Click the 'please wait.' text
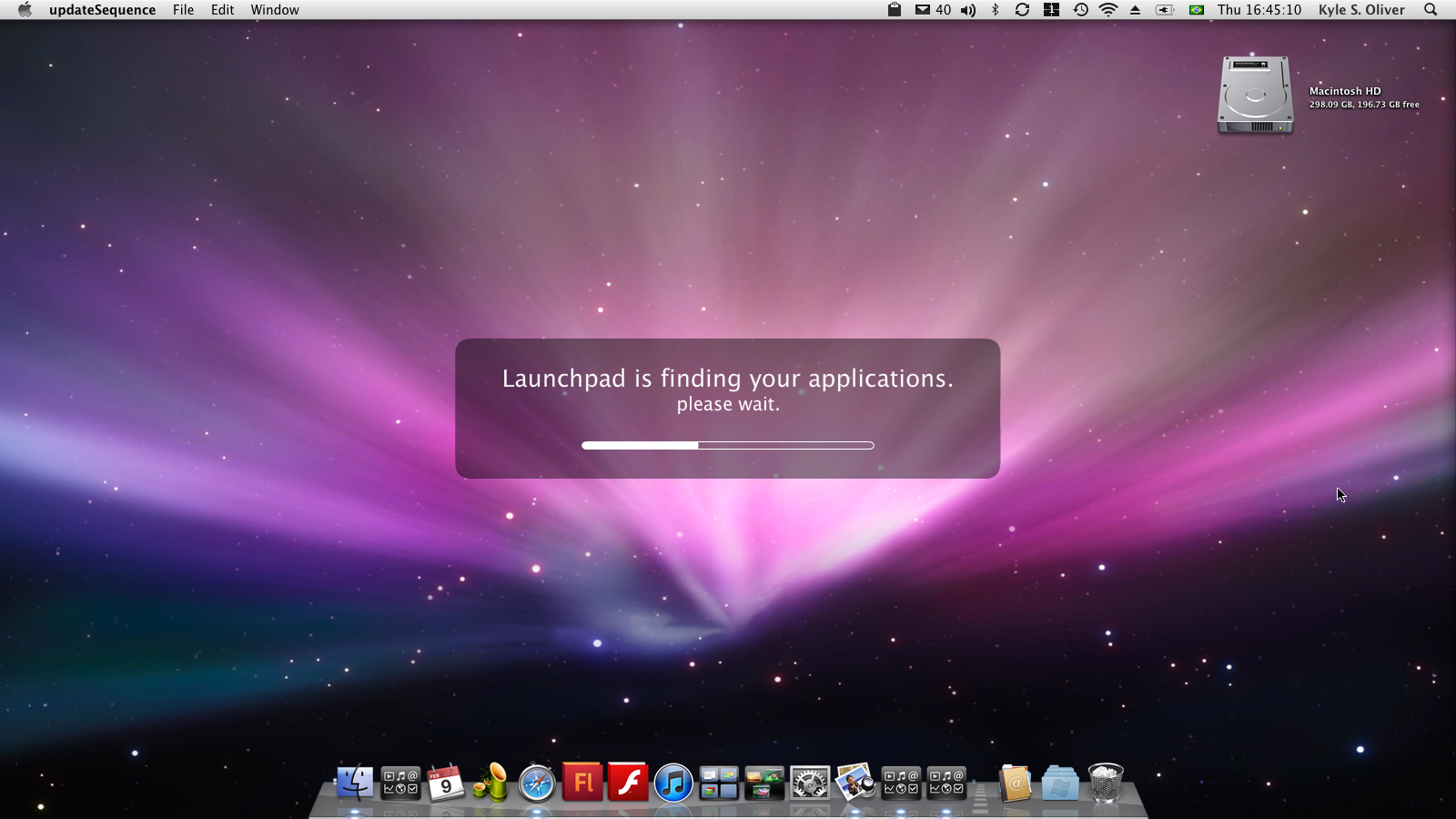The height and width of the screenshot is (819, 1456). (728, 404)
